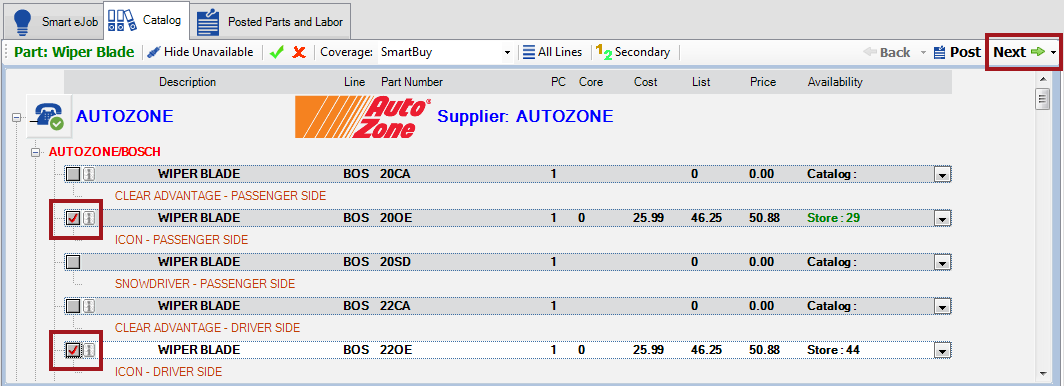Click the Availability column header
The height and width of the screenshot is (386, 1064).
click(x=835, y=82)
